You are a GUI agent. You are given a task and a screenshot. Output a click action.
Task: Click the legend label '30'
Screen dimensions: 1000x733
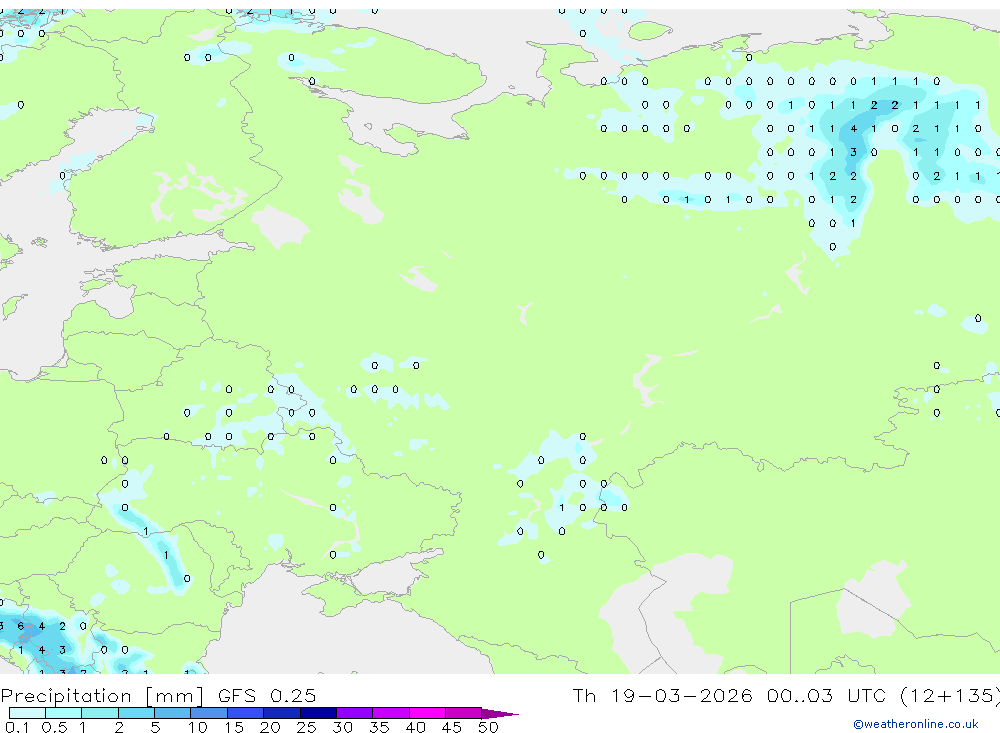[342, 727]
